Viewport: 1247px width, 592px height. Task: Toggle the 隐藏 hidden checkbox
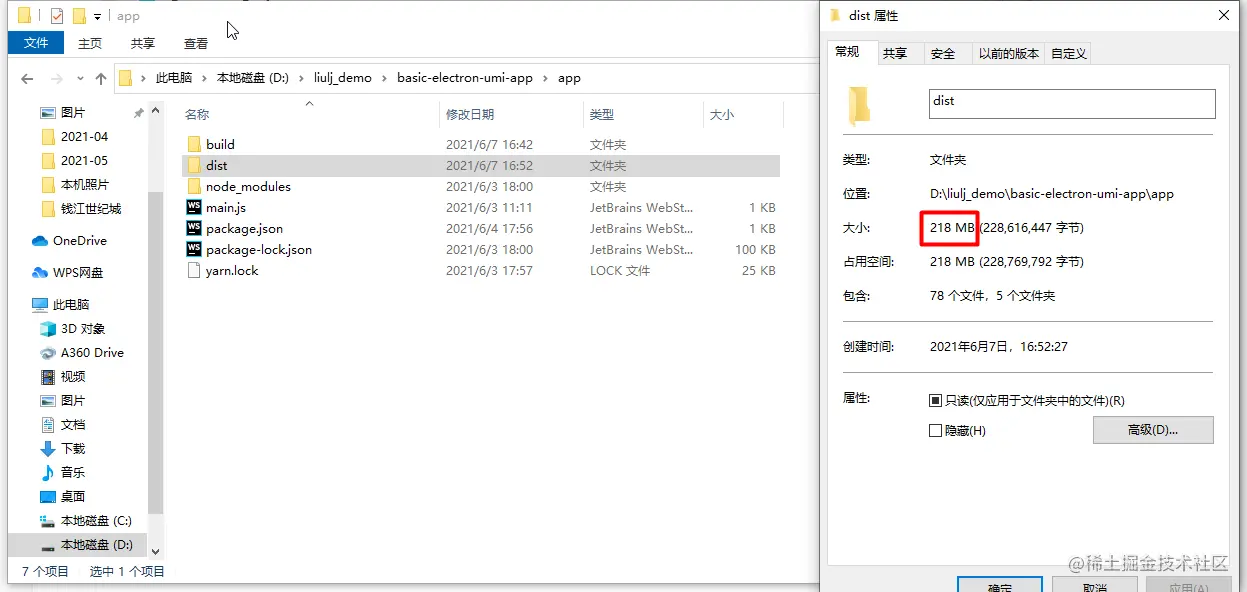point(935,430)
